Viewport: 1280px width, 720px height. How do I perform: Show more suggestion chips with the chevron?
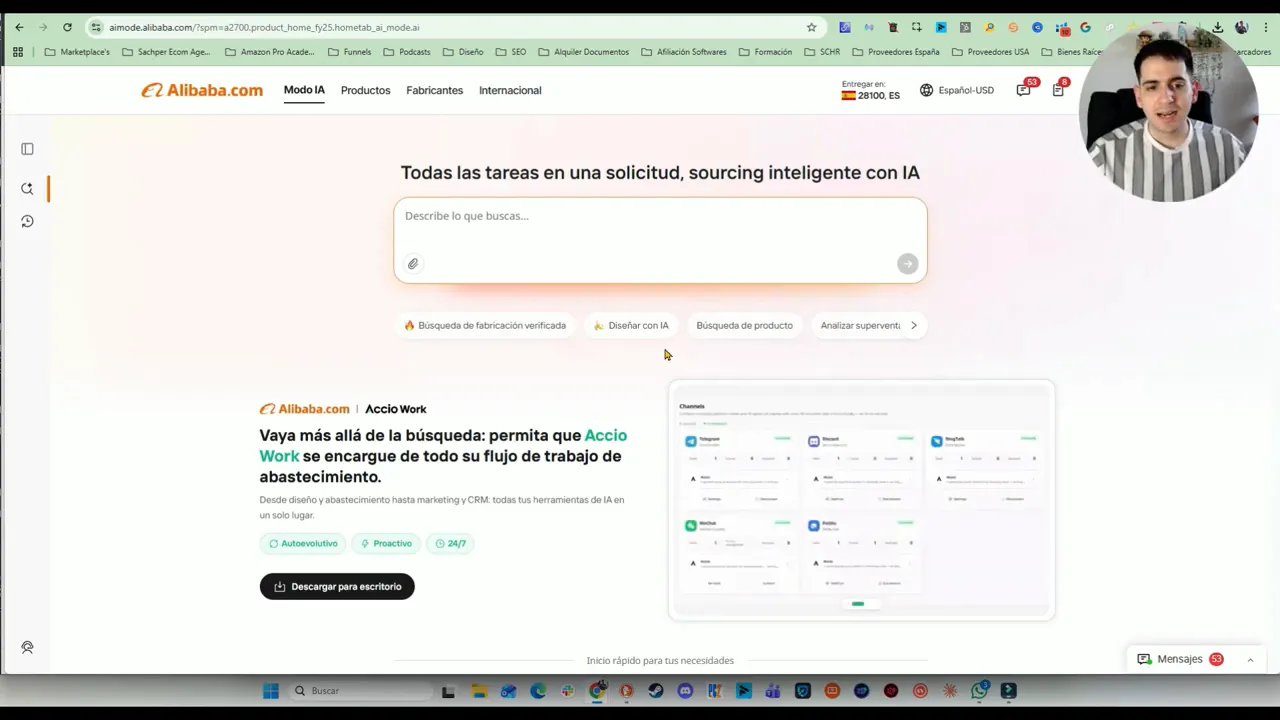913,325
